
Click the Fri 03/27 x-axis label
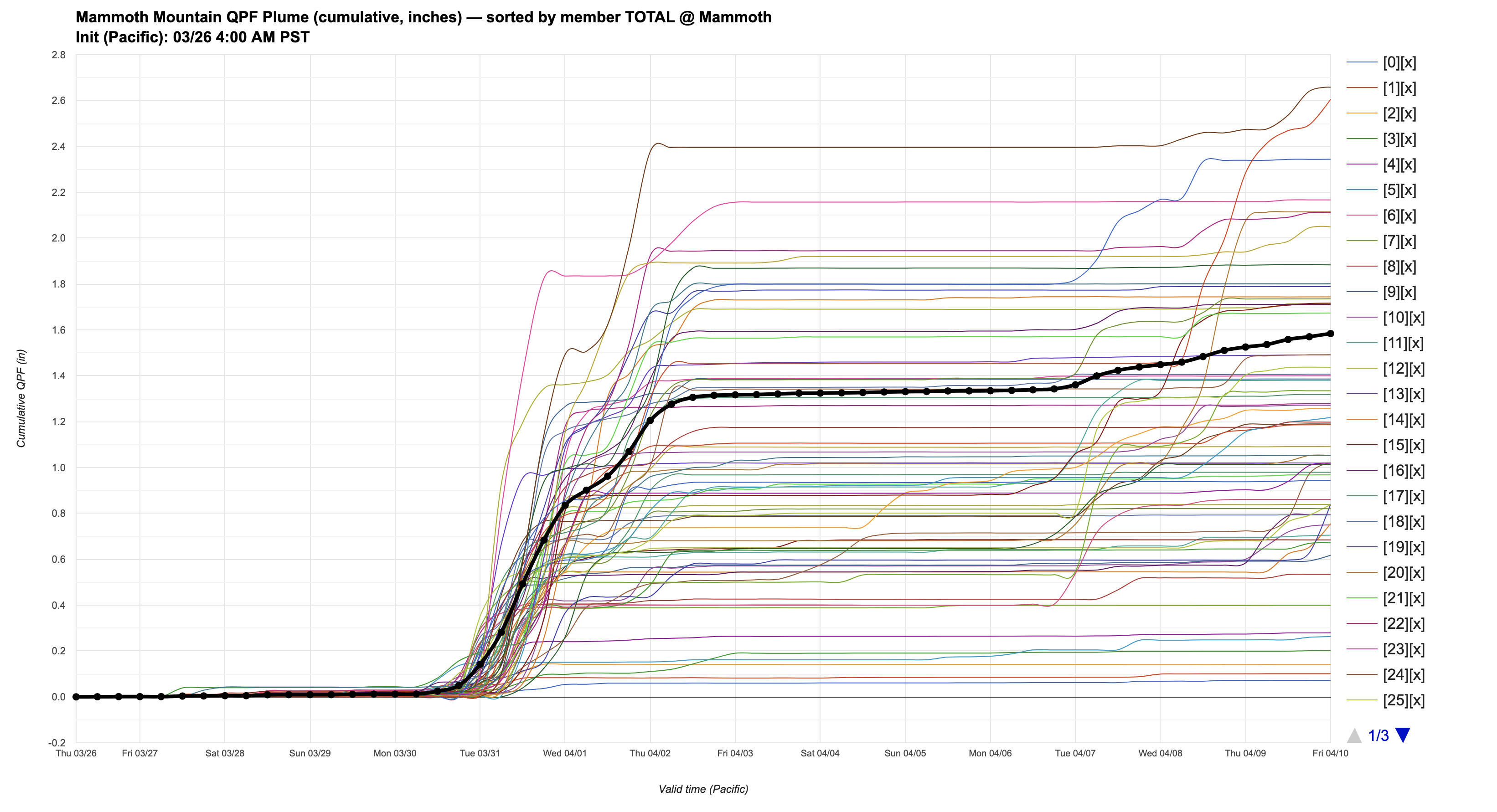click(139, 753)
